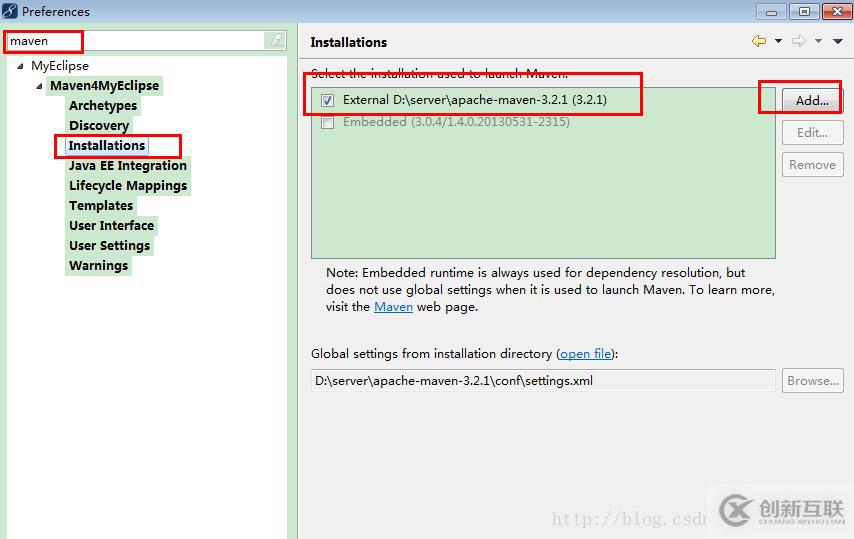
Task: Toggle the Embedded 3.0.4 installation checkbox
Action: [x=327, y=122]
